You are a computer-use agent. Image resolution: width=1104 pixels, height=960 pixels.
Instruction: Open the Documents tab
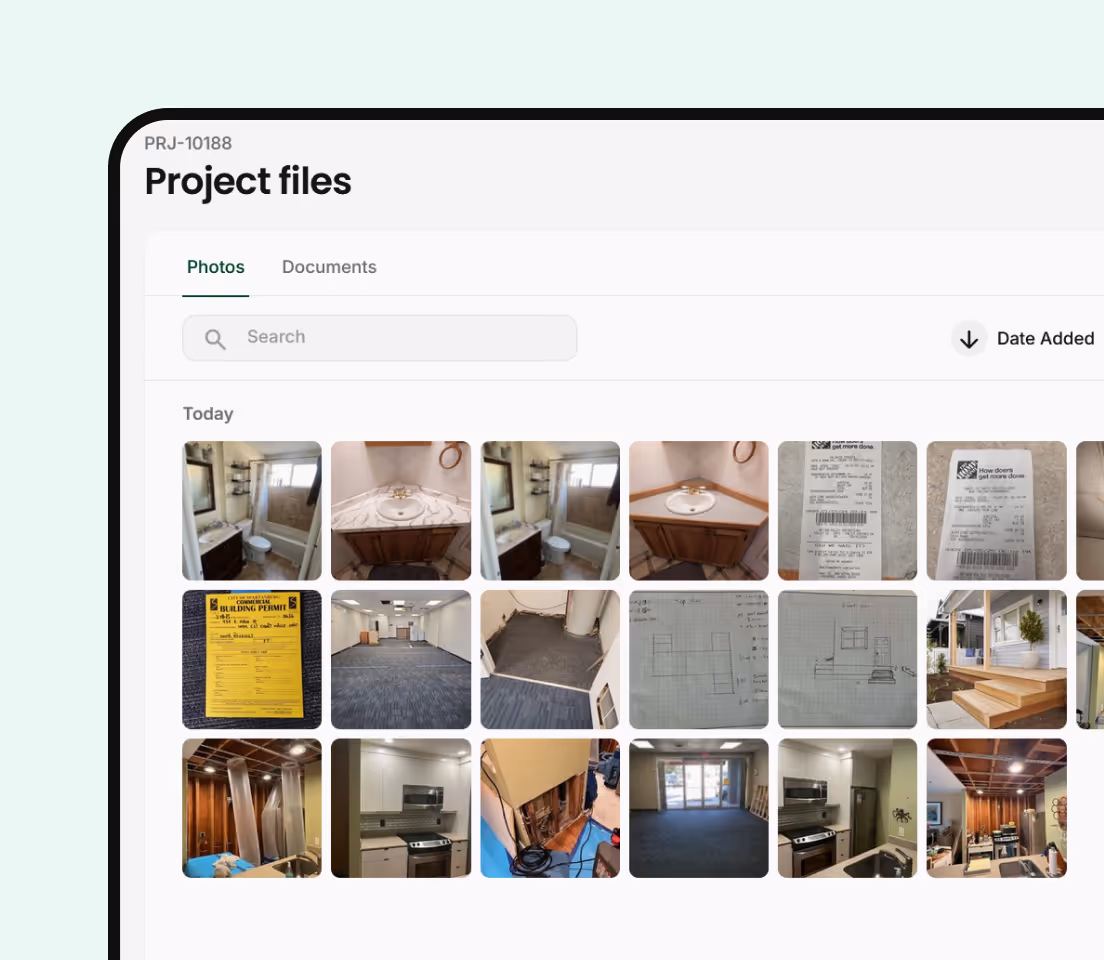(x=329, y=267)
